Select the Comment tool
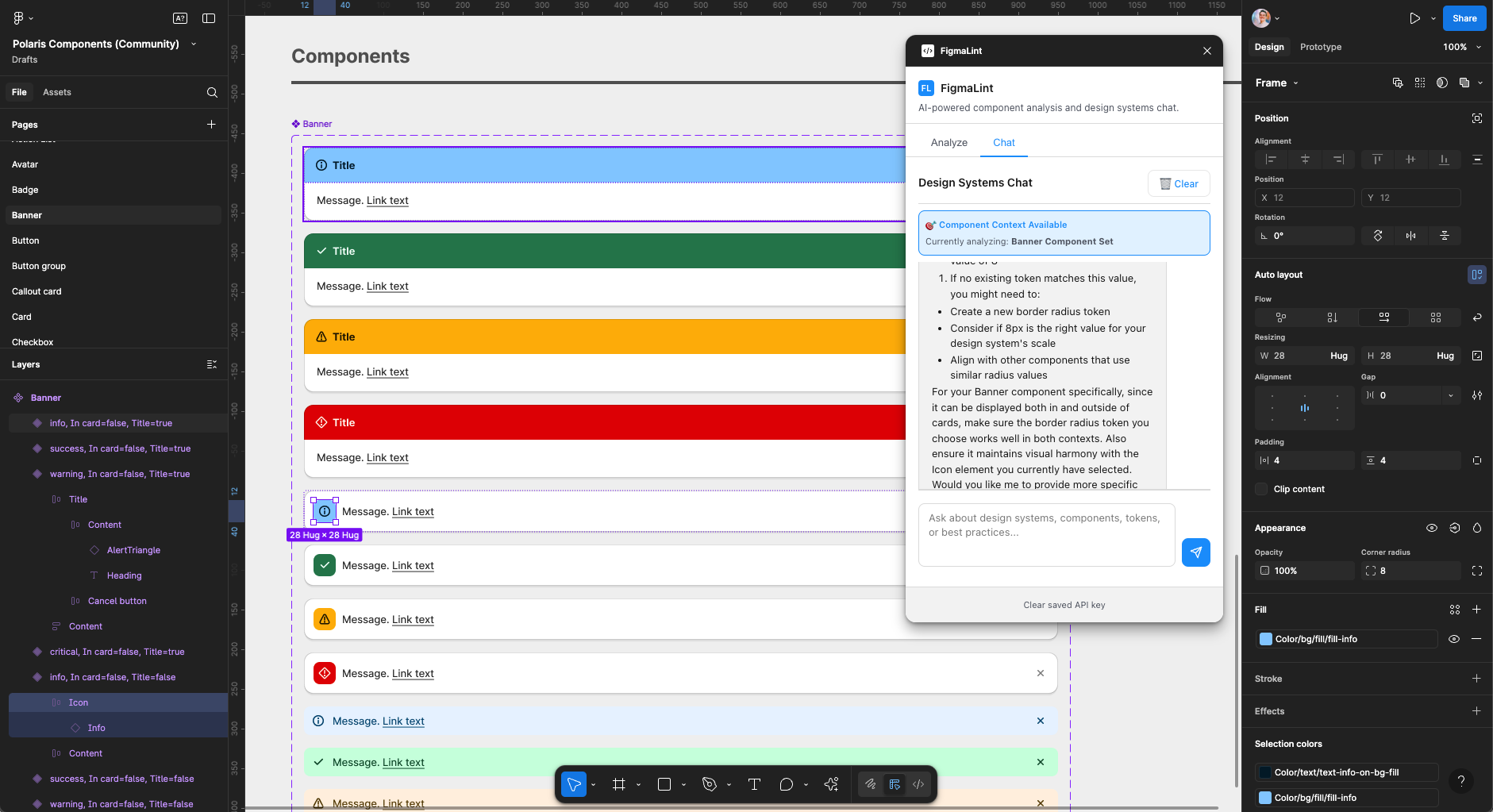Image resolution: width=1493 pixels, height=812 pixels. pyautogui.click(x=786, y=784)
